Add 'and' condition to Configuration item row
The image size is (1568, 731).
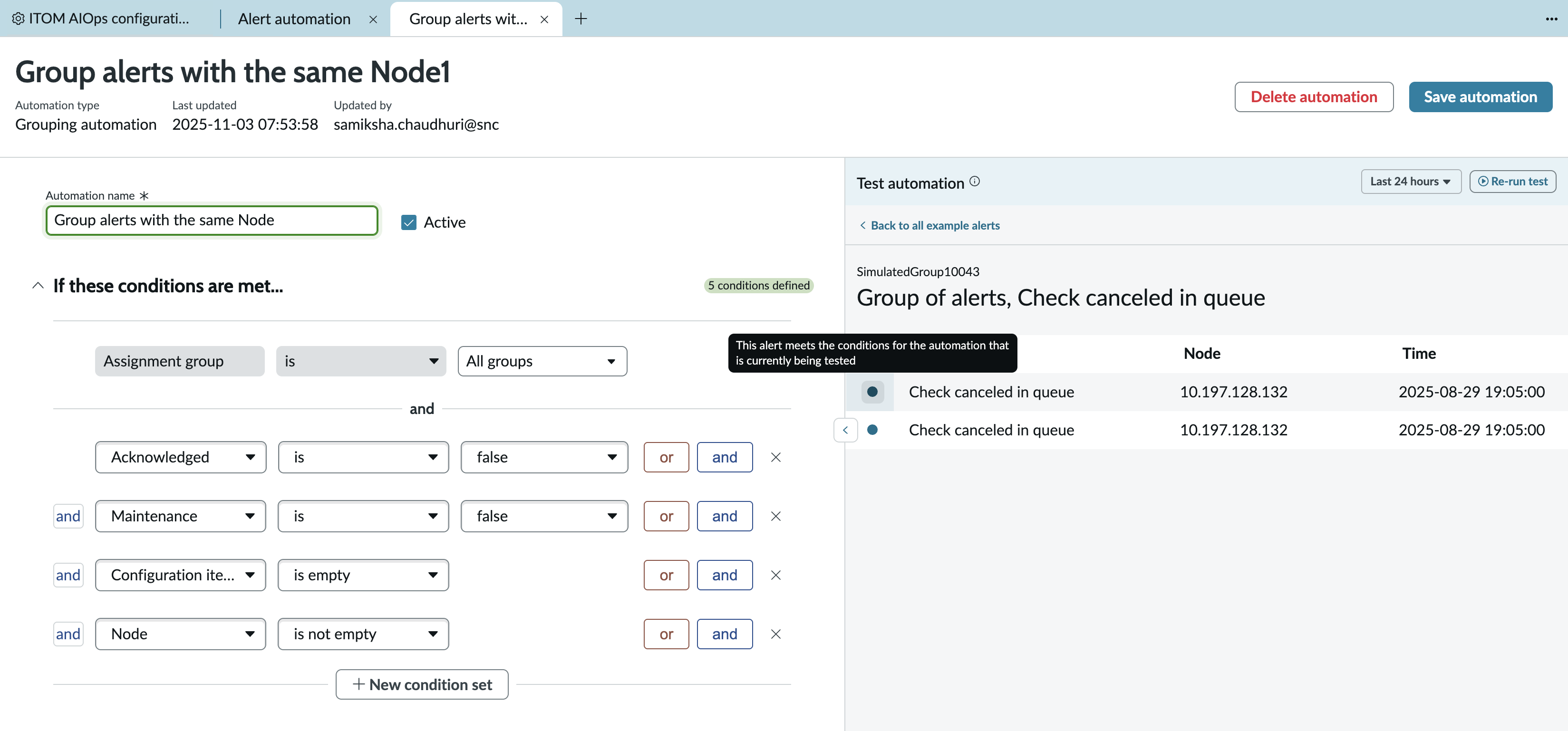(725, 575)
